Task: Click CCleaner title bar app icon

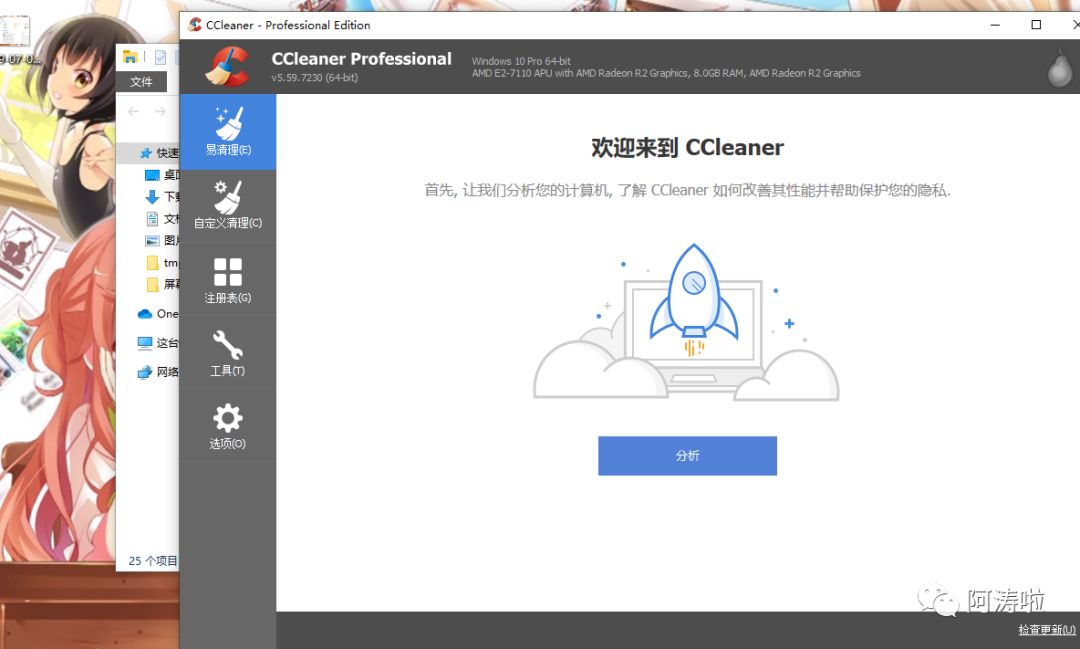Action: [x=195, y=25]
